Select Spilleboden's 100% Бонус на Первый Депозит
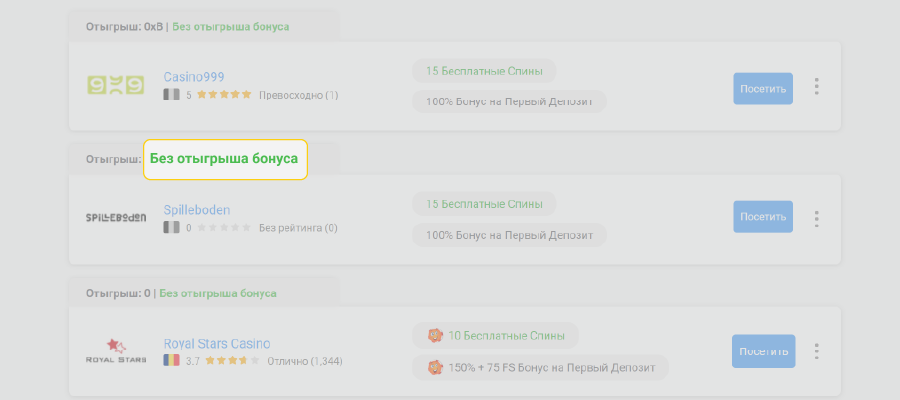Viewport: 900px width, 400px height. pyautogui.click(x=509, y=235)
